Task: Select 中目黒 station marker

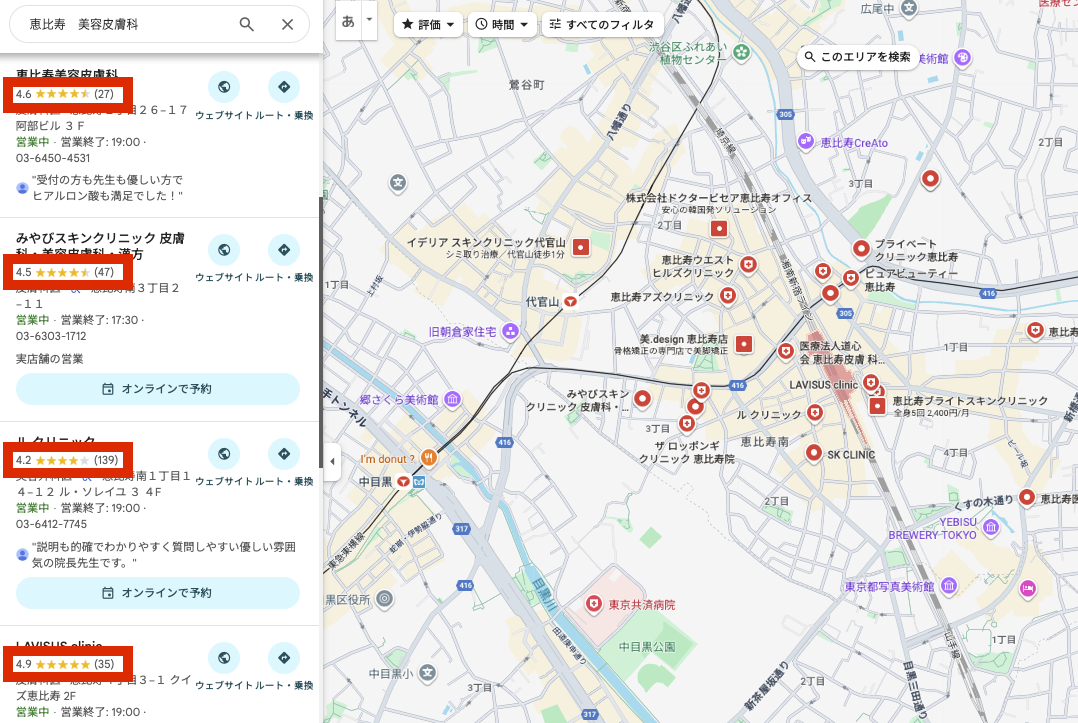Action: click(404, 482)
